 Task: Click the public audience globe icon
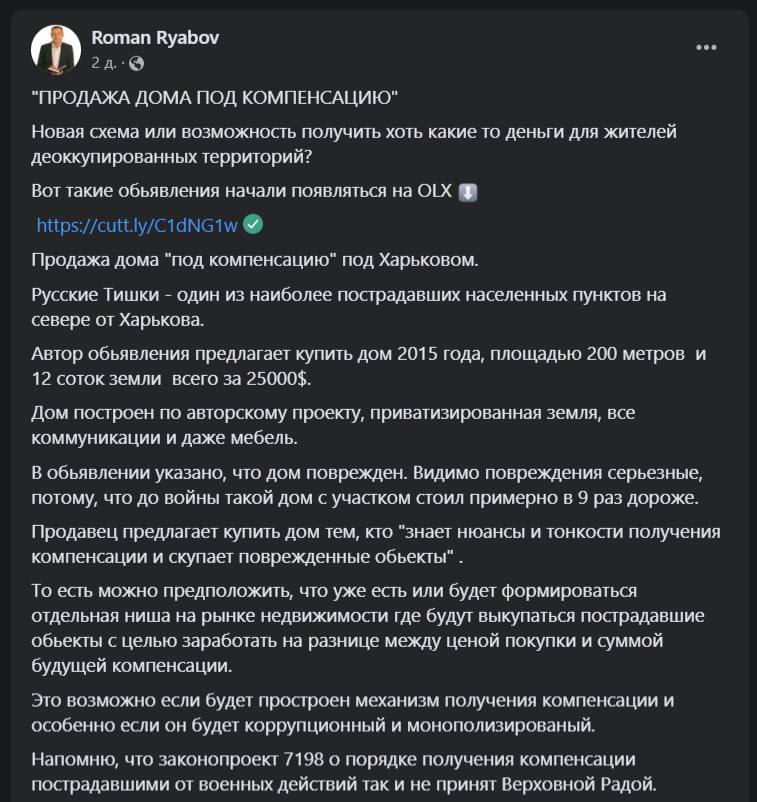point(136,62)
